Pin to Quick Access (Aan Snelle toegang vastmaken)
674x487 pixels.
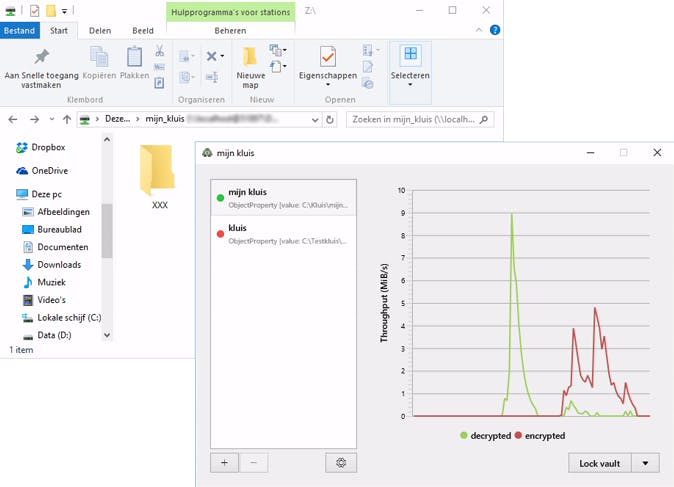tap(41, 69)
